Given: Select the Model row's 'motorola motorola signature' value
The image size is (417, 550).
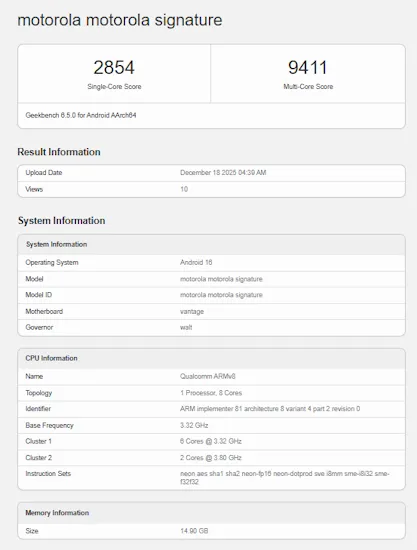Looking at the screenshot, I should click(221, 279).
